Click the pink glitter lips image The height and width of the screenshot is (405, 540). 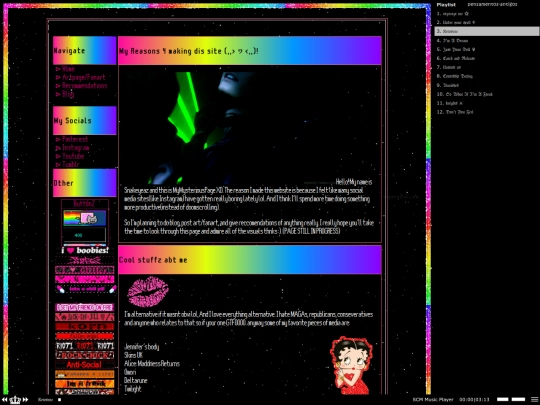tap(148, 291)
